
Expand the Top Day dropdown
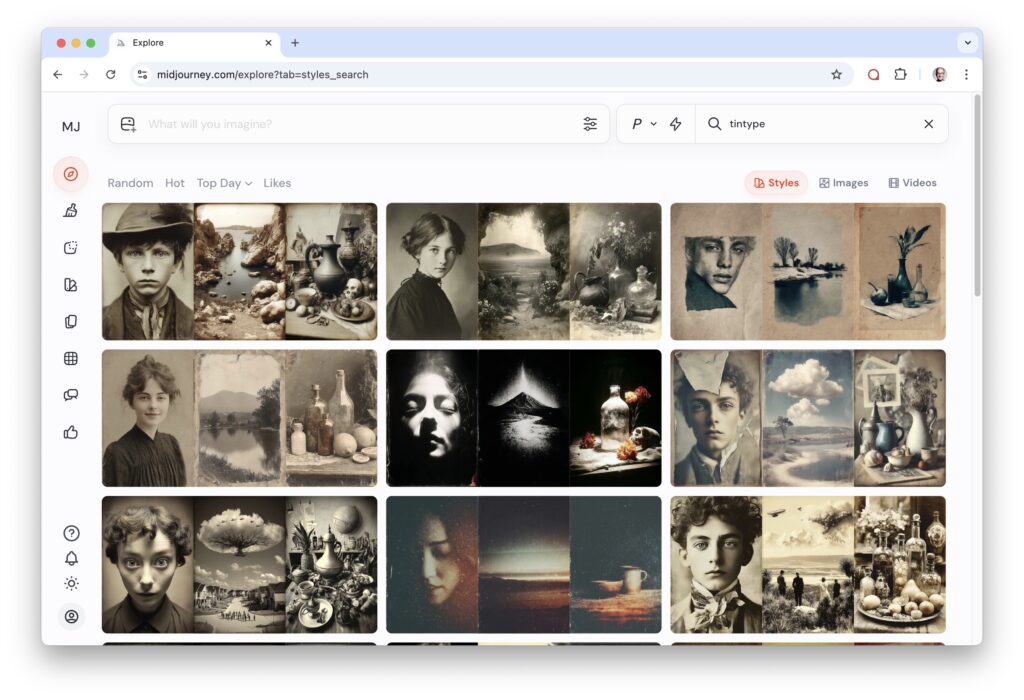224,183
